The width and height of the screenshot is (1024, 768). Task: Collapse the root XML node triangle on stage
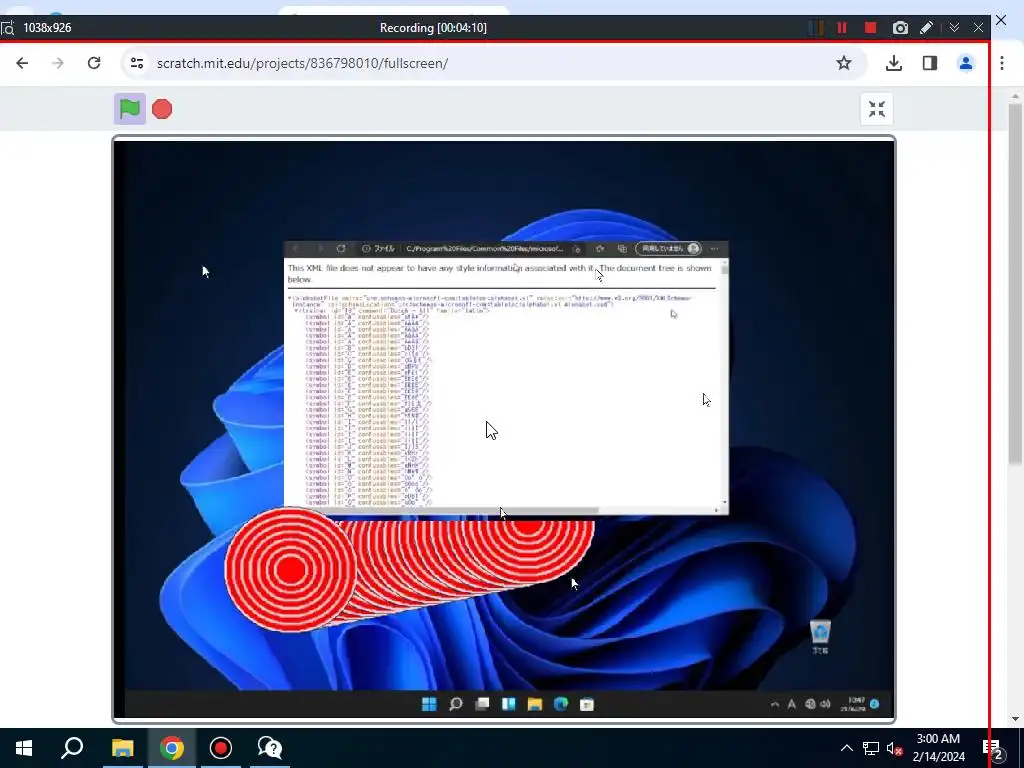pyautogui.click(x=289, y=298)
